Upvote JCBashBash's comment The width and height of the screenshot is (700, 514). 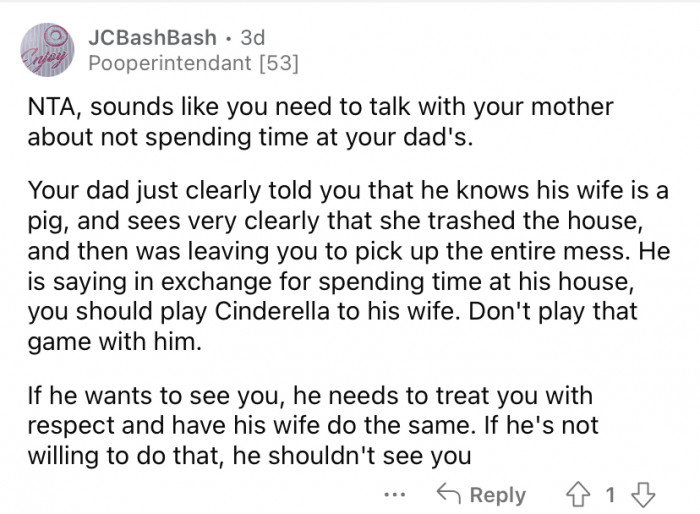pyautogui.click(x=578, y=495)
